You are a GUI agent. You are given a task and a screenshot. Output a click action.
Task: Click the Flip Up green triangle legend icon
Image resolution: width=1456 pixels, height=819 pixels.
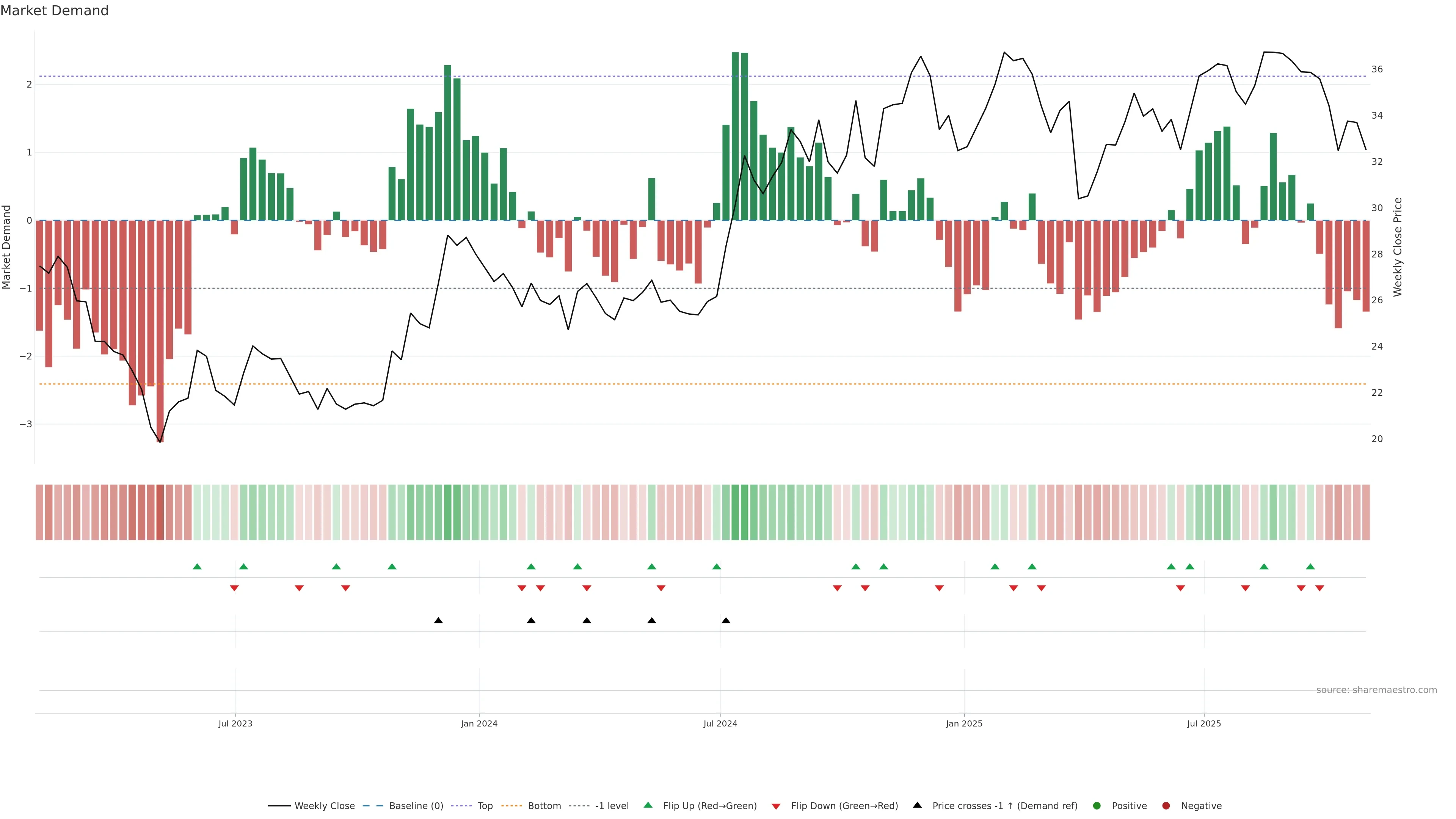(x=648, y=805)
